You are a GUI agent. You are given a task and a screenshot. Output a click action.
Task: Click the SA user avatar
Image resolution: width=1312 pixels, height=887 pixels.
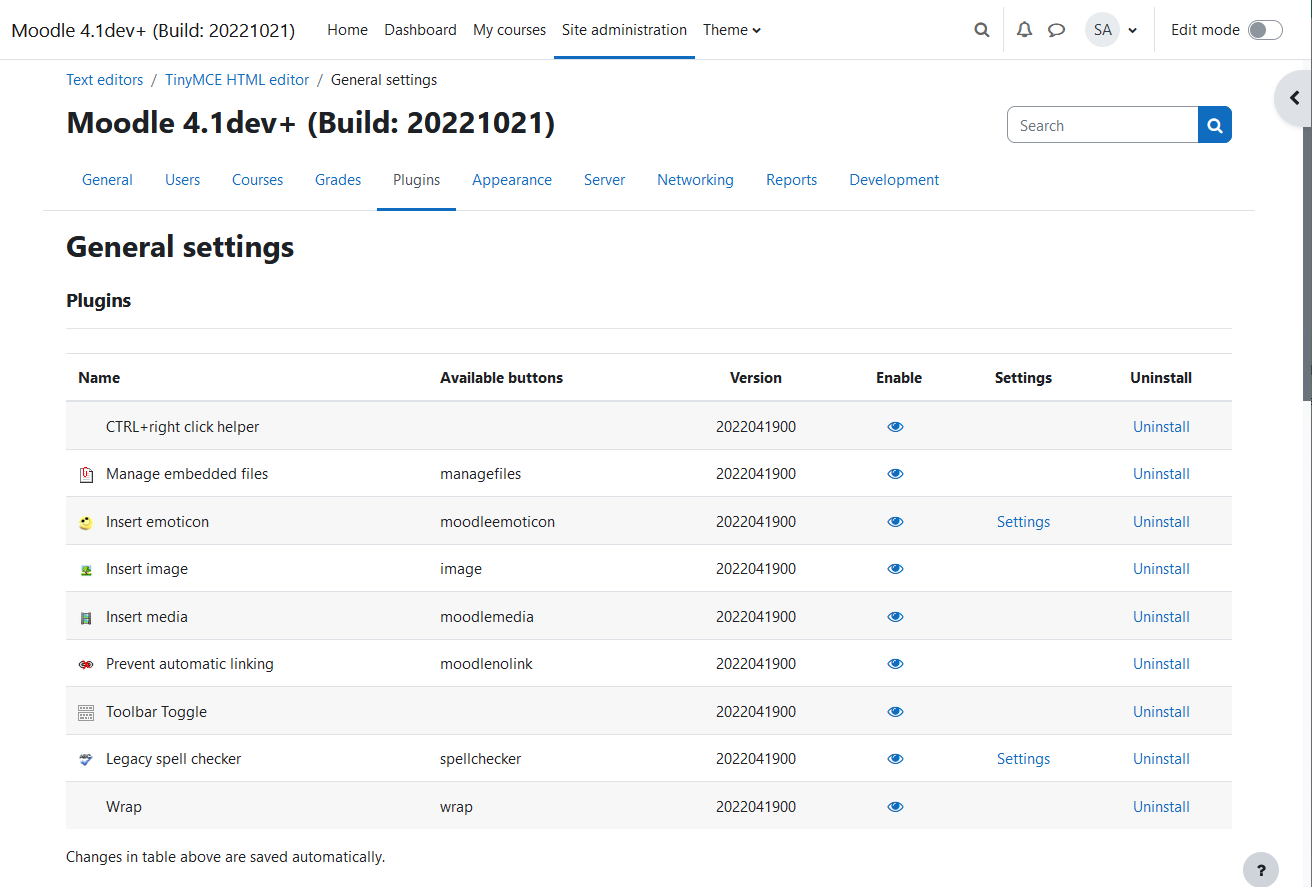tap(1102, 30)
